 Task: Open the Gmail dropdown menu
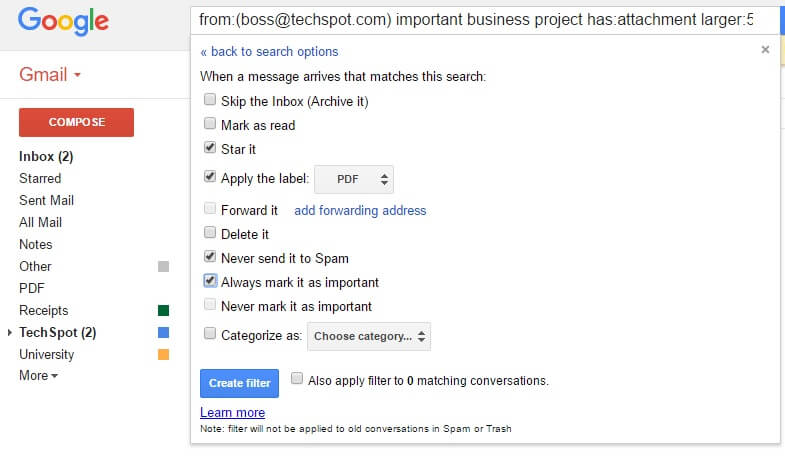point(50,75)
